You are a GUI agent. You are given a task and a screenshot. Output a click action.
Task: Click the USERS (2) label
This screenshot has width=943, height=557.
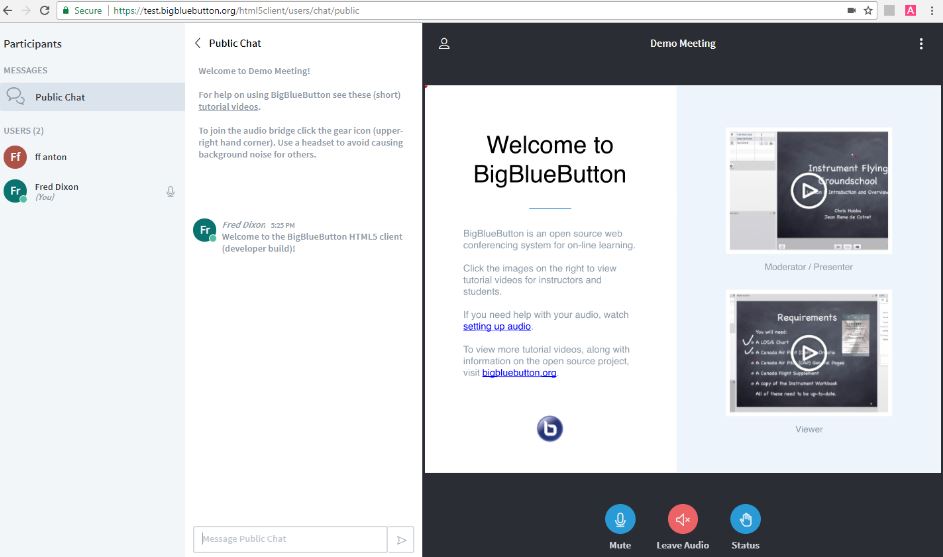click(x=23, y=131)
